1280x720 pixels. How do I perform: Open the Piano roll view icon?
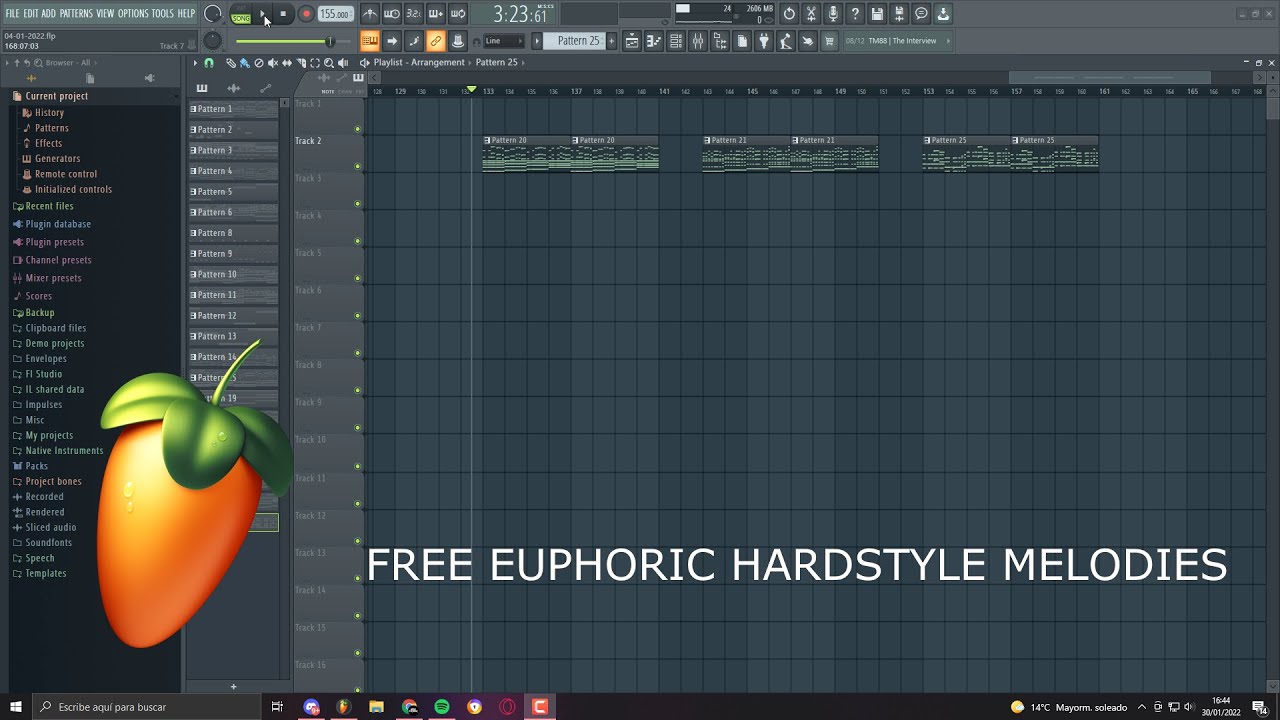point(654,41)
